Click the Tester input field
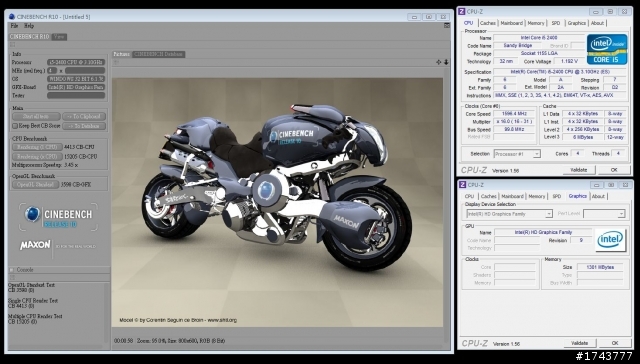The width and height of the screenshot is (640, 364). (76, 95)
